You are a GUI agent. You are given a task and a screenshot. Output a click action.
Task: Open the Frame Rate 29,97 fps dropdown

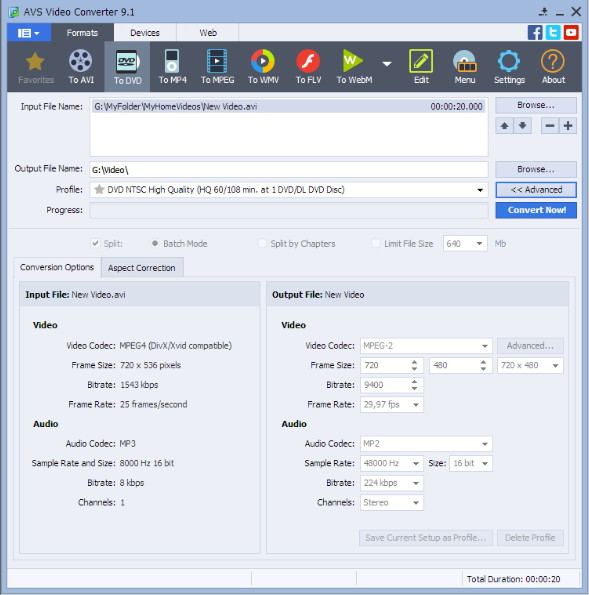pyautogui.click(x=391, y=405)
